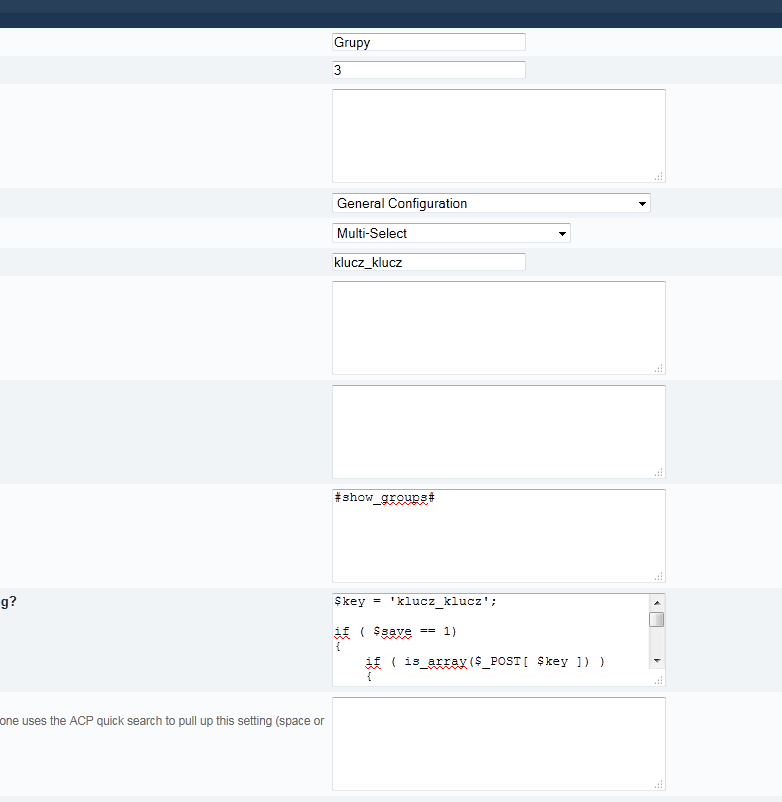Click the klucz_klucz key input field
The height and width of the screenshot is (802, 782).
(x=428, y=262)
